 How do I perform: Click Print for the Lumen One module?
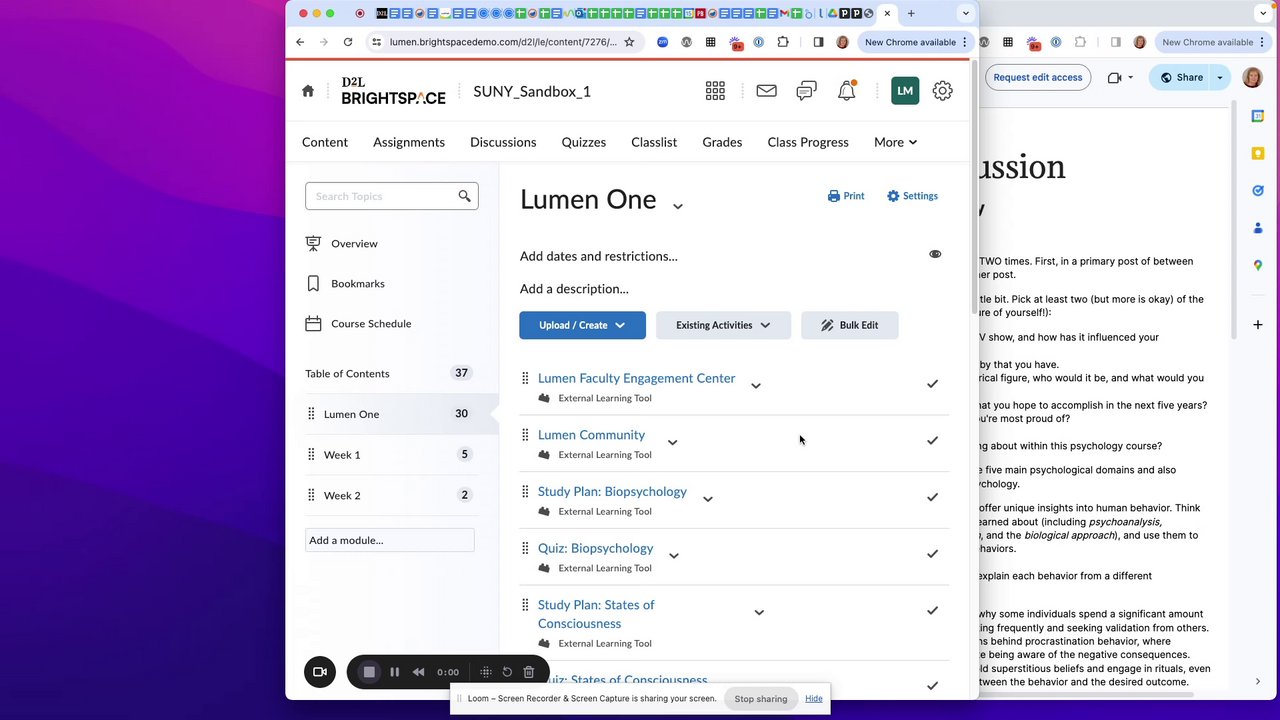click(x=846, y=196)
